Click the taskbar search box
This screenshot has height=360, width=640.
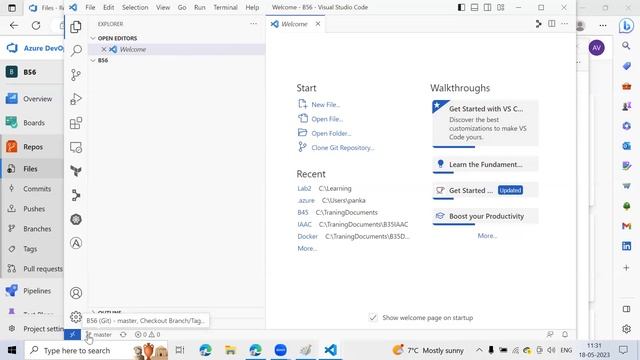(x=96, y=350)
